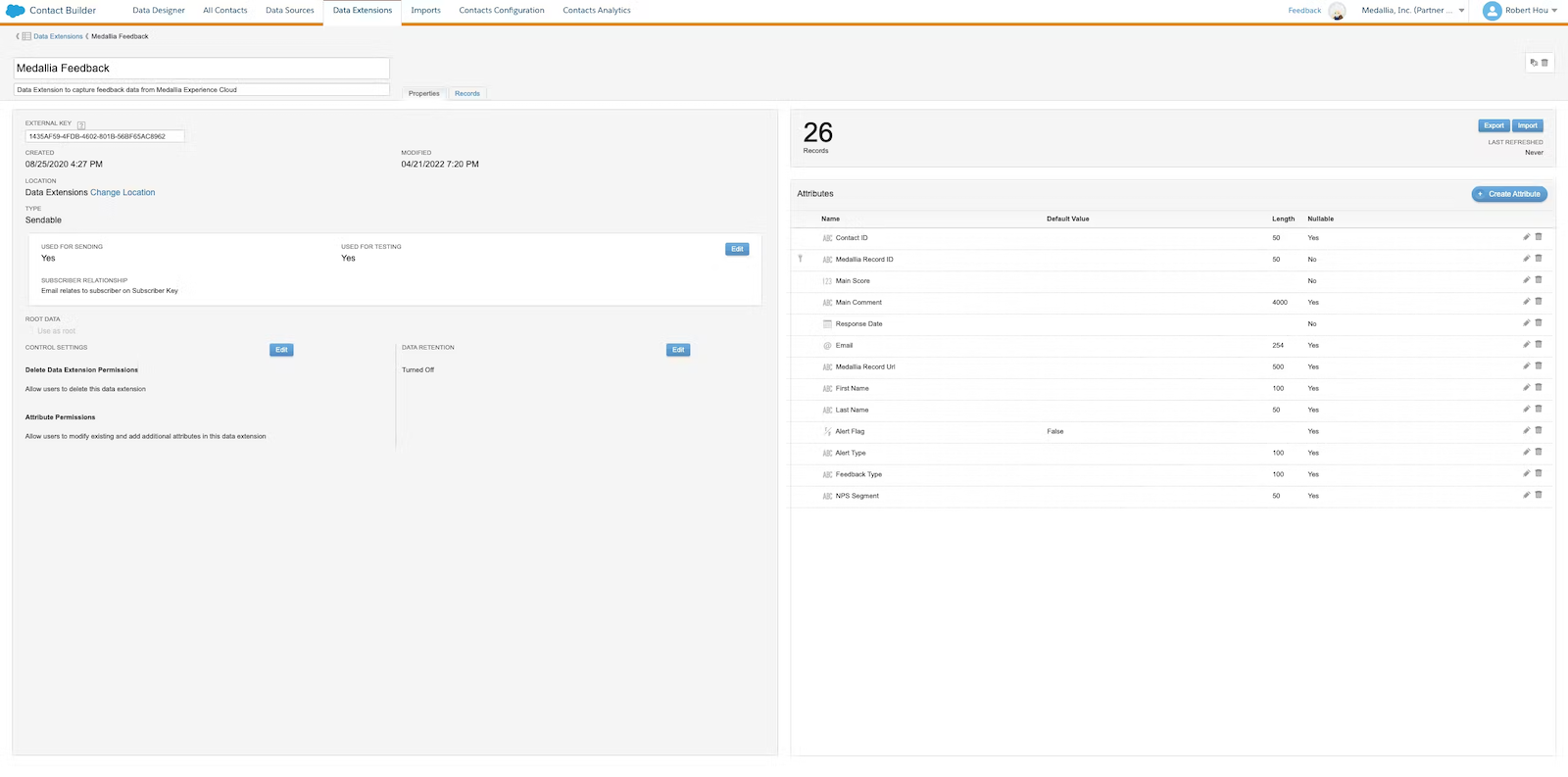The width and height of the screenshot is (1568, 777).
Task: Delete the Email attribute using trash icon
Action: [x=1539, y=345]
